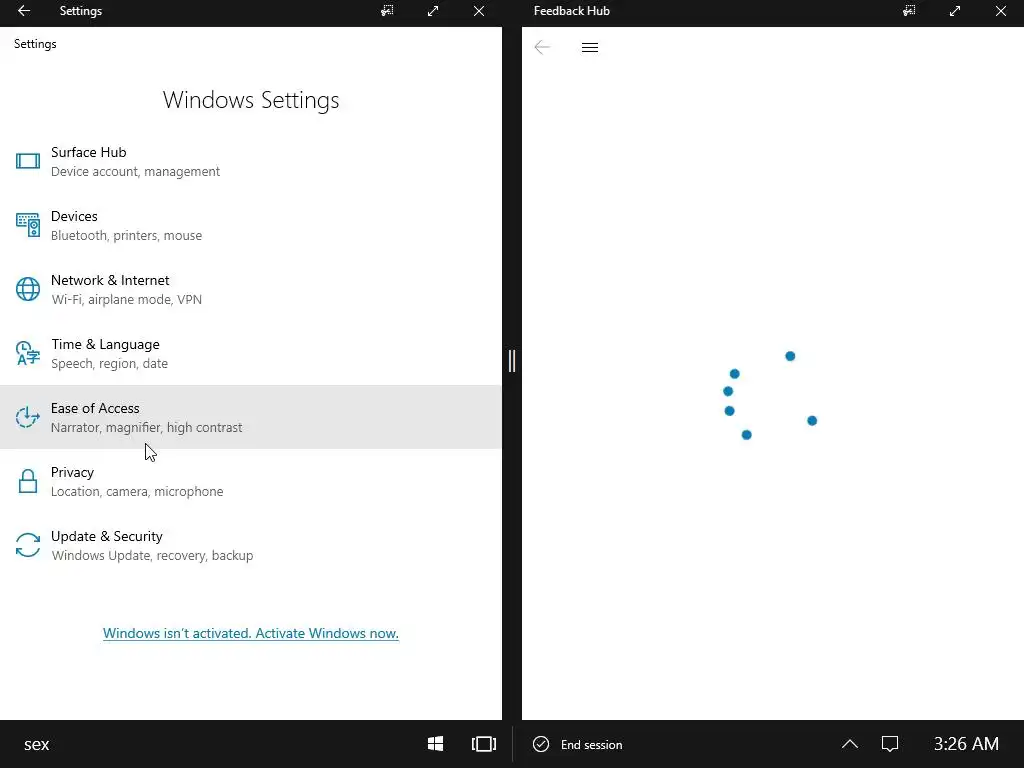Image resolution: width=1024 pixels, height=768 pixels.
Task: Click the Ease of Access icon
Action: (28, 417)
